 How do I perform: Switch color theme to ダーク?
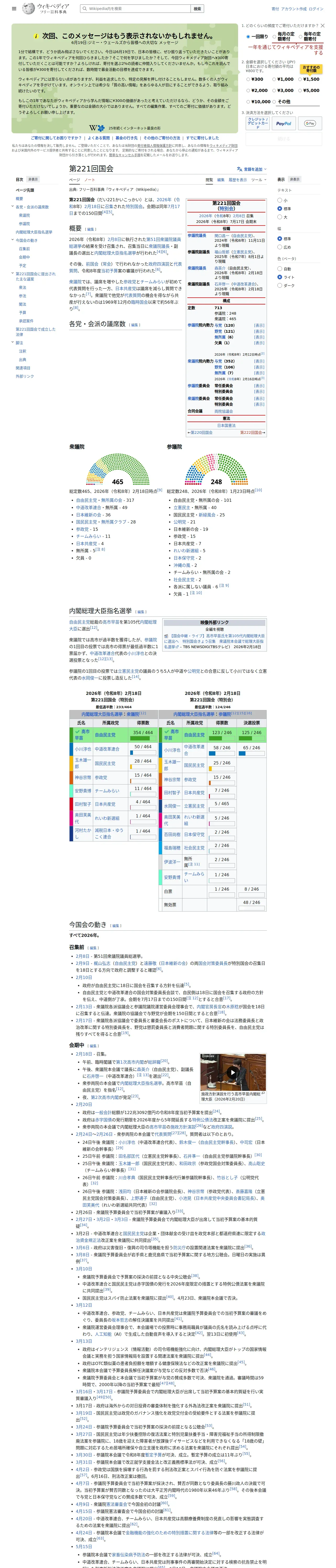280,285
